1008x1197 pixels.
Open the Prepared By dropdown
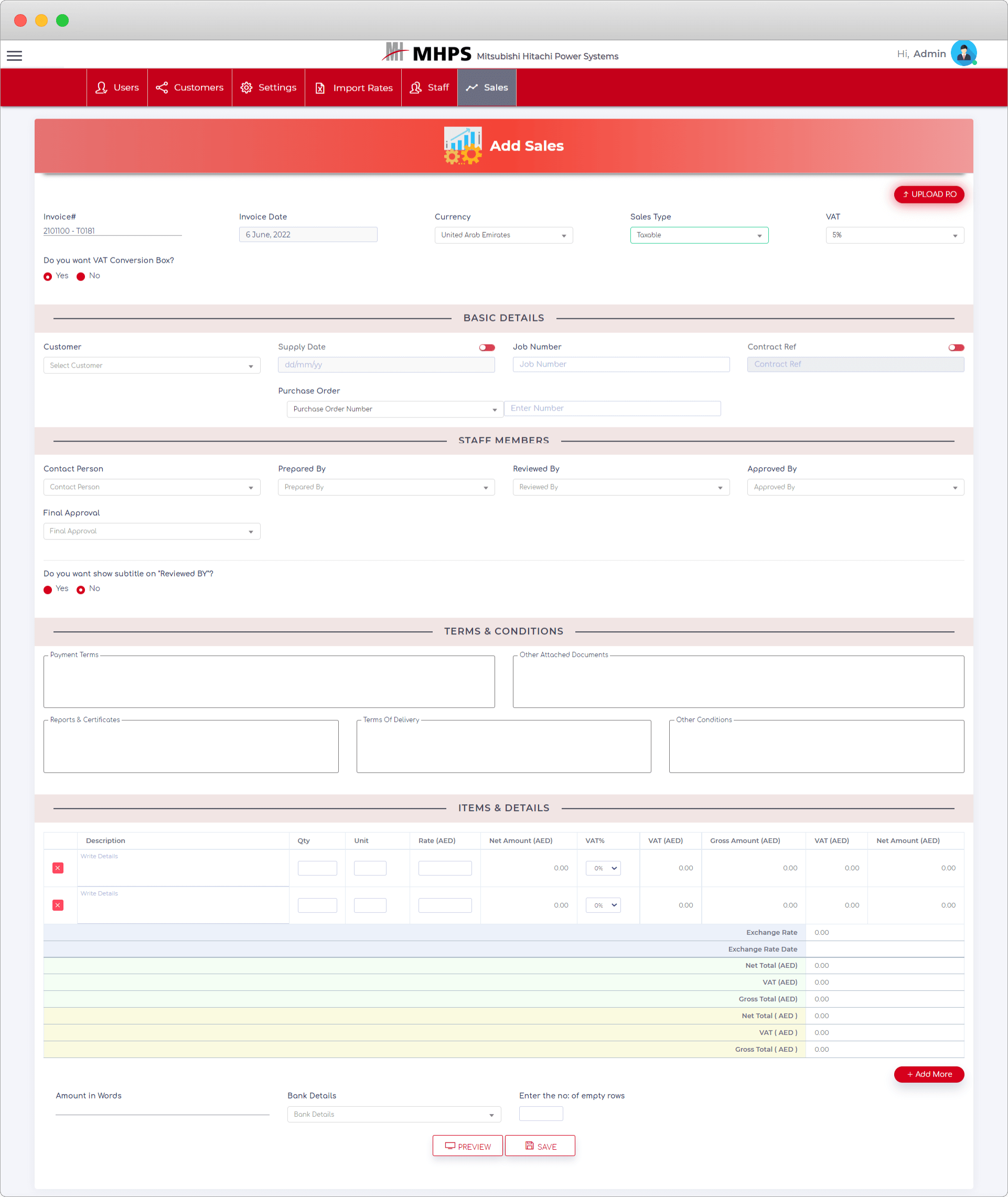(x=387, y=488)
